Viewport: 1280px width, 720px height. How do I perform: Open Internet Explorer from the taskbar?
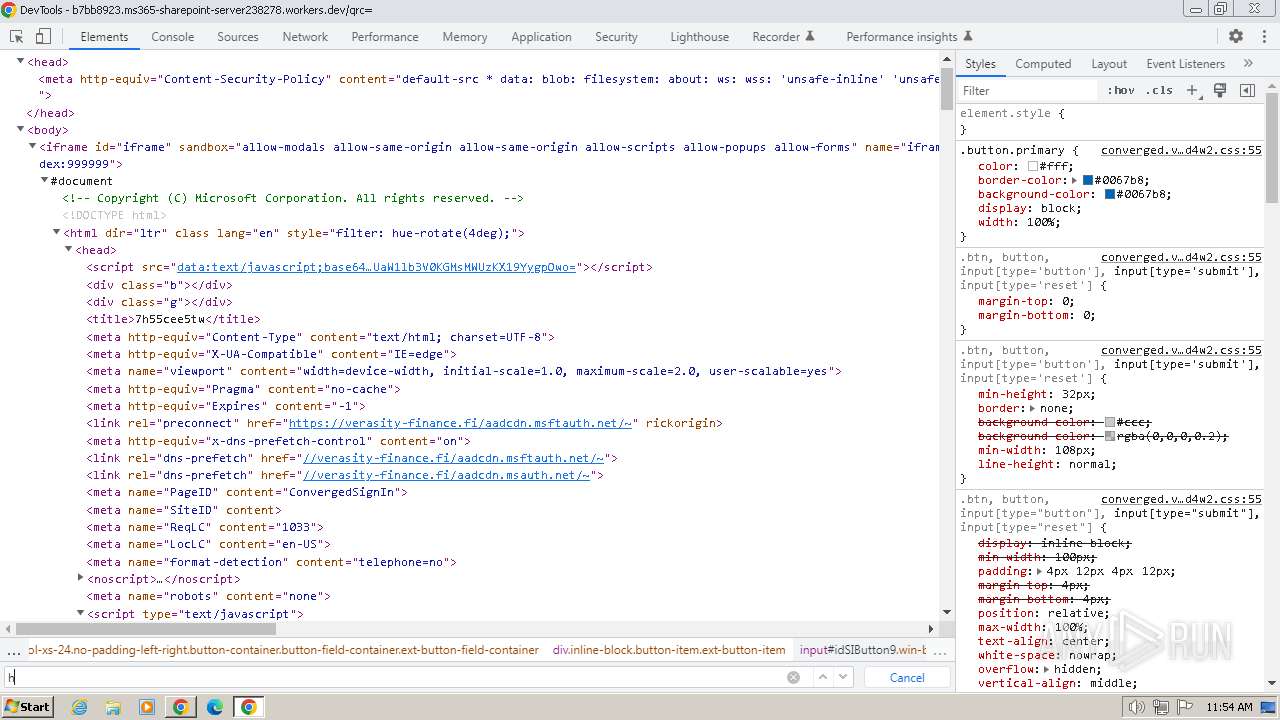pos(79,707)
